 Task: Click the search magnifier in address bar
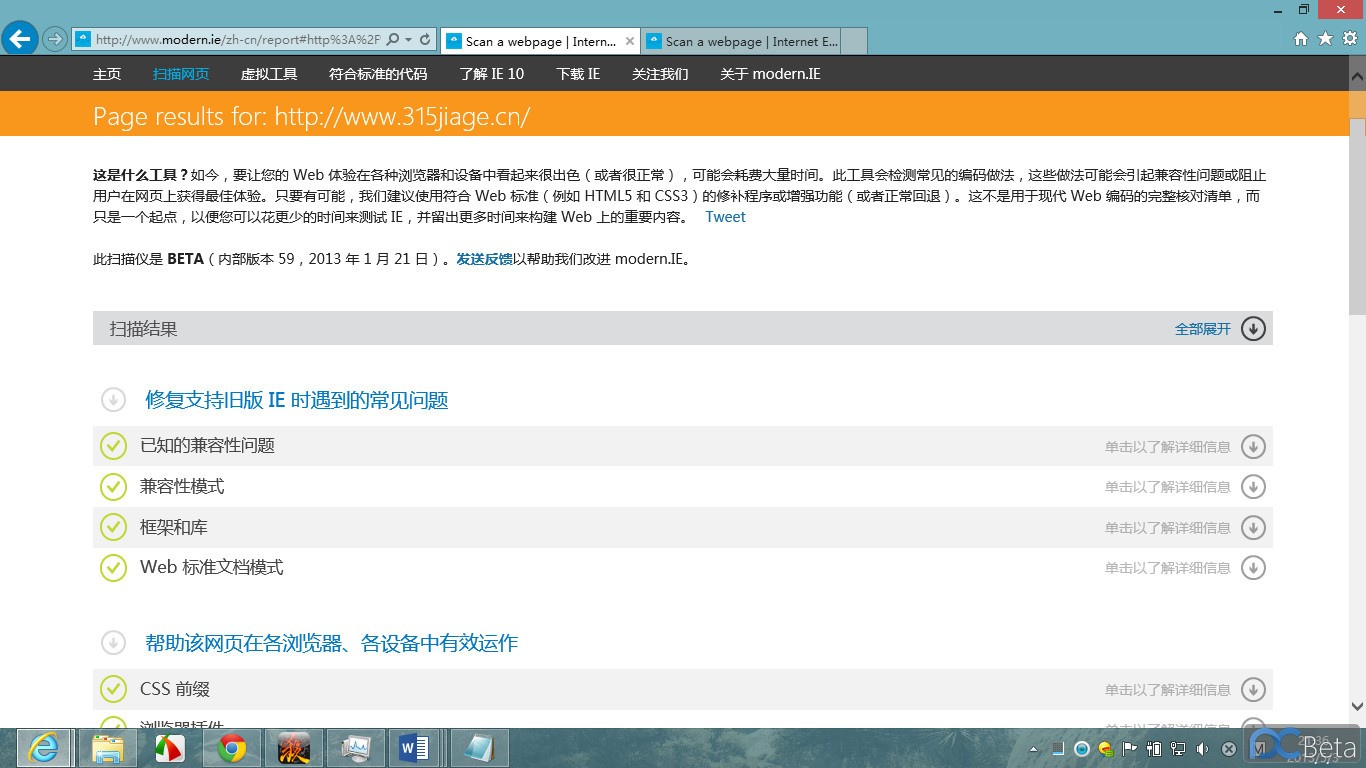[x=392, y=40]
